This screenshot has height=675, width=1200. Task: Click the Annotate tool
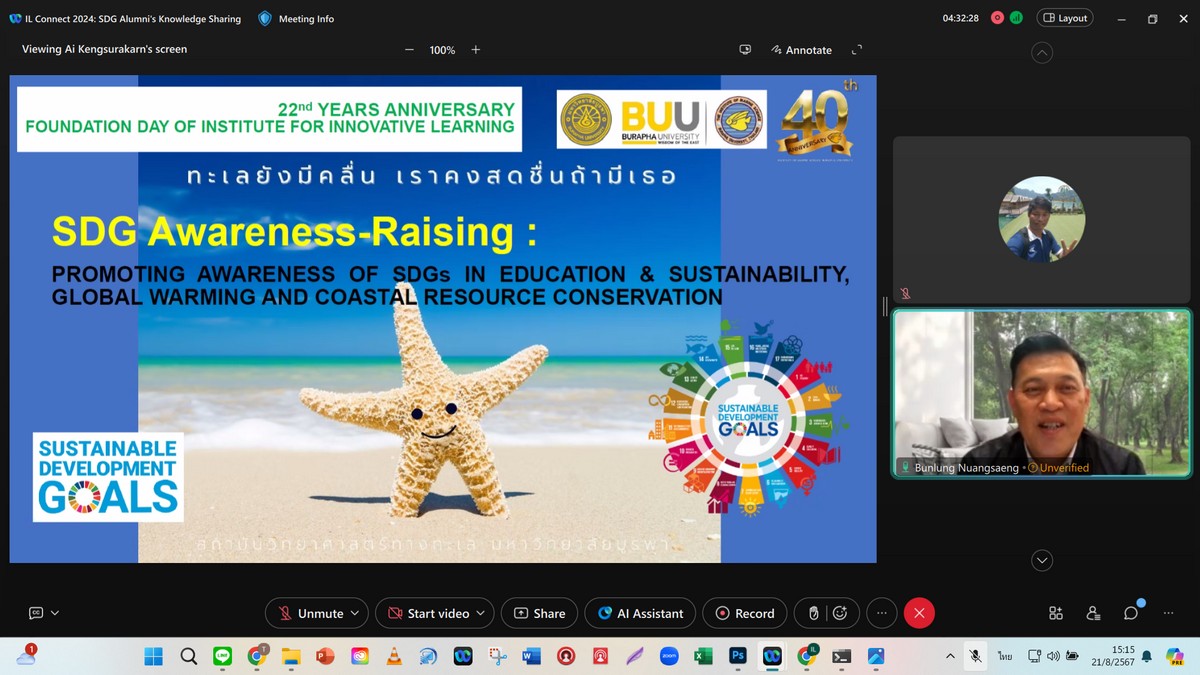(x=801, y=50)
